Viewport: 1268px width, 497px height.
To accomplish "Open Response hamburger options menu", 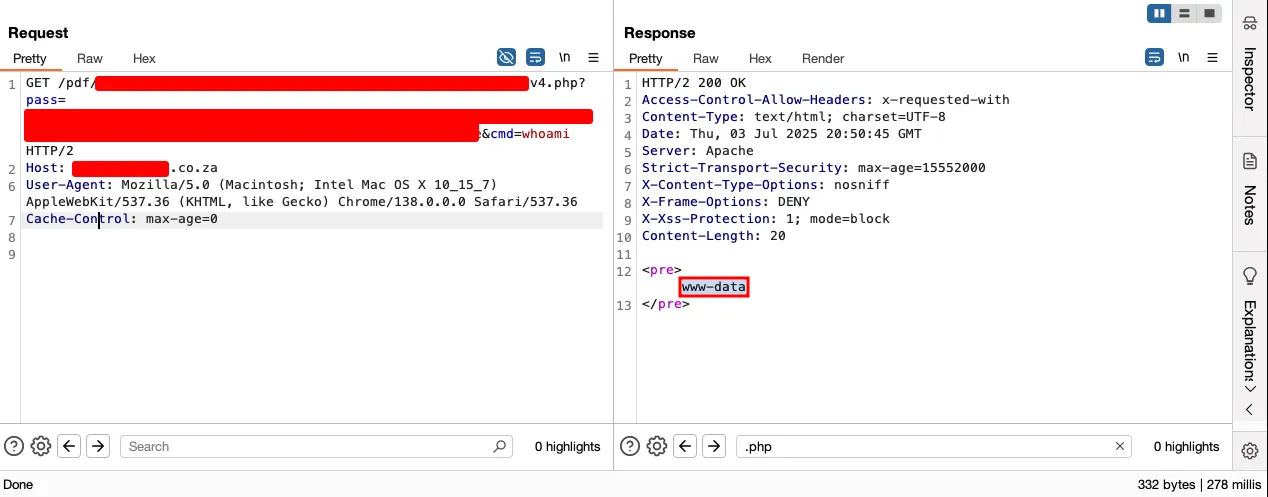I will click(x=1211, y=57).
